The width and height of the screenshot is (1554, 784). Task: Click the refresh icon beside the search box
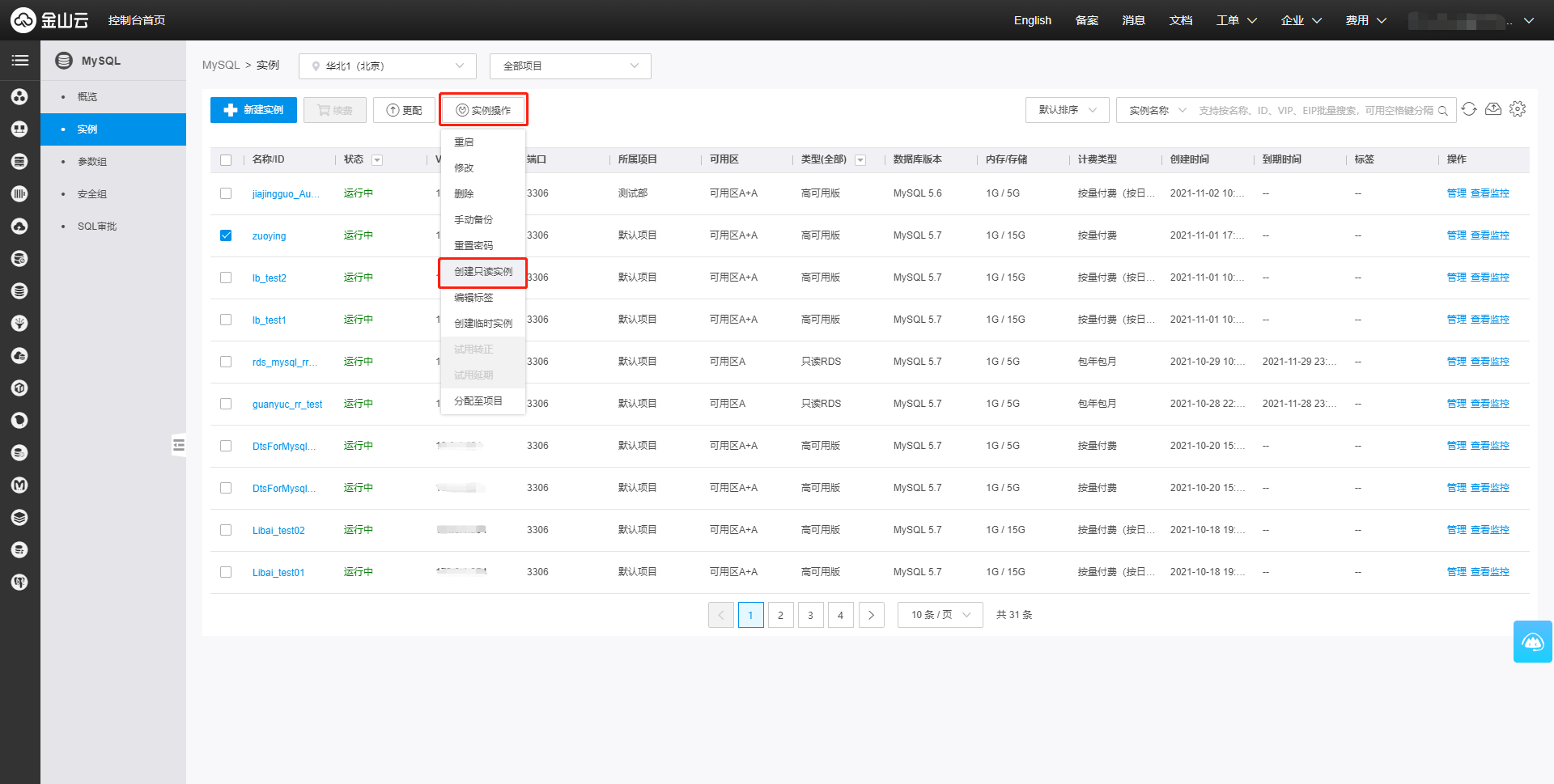pos(1469,109)
